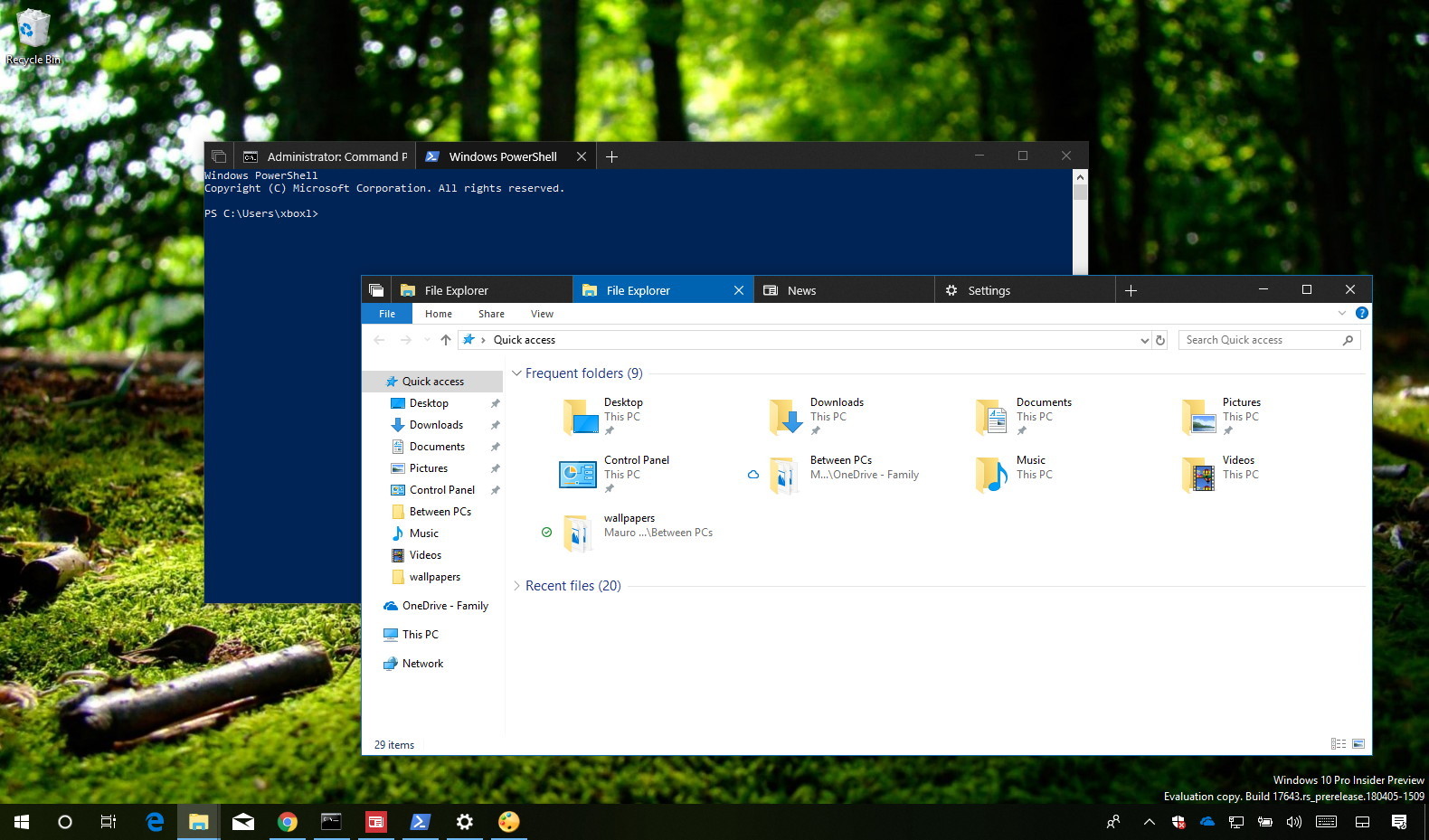
Task: Open address bar history dropdown
Action: [x=1144, y=340]
